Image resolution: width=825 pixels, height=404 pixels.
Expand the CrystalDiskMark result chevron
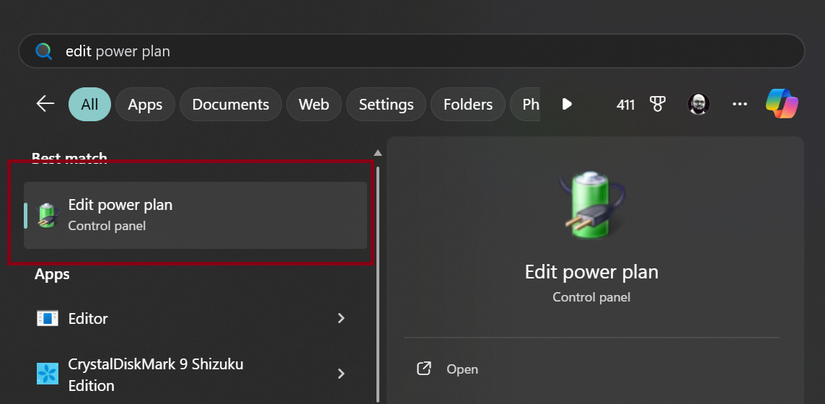[341, 373]
